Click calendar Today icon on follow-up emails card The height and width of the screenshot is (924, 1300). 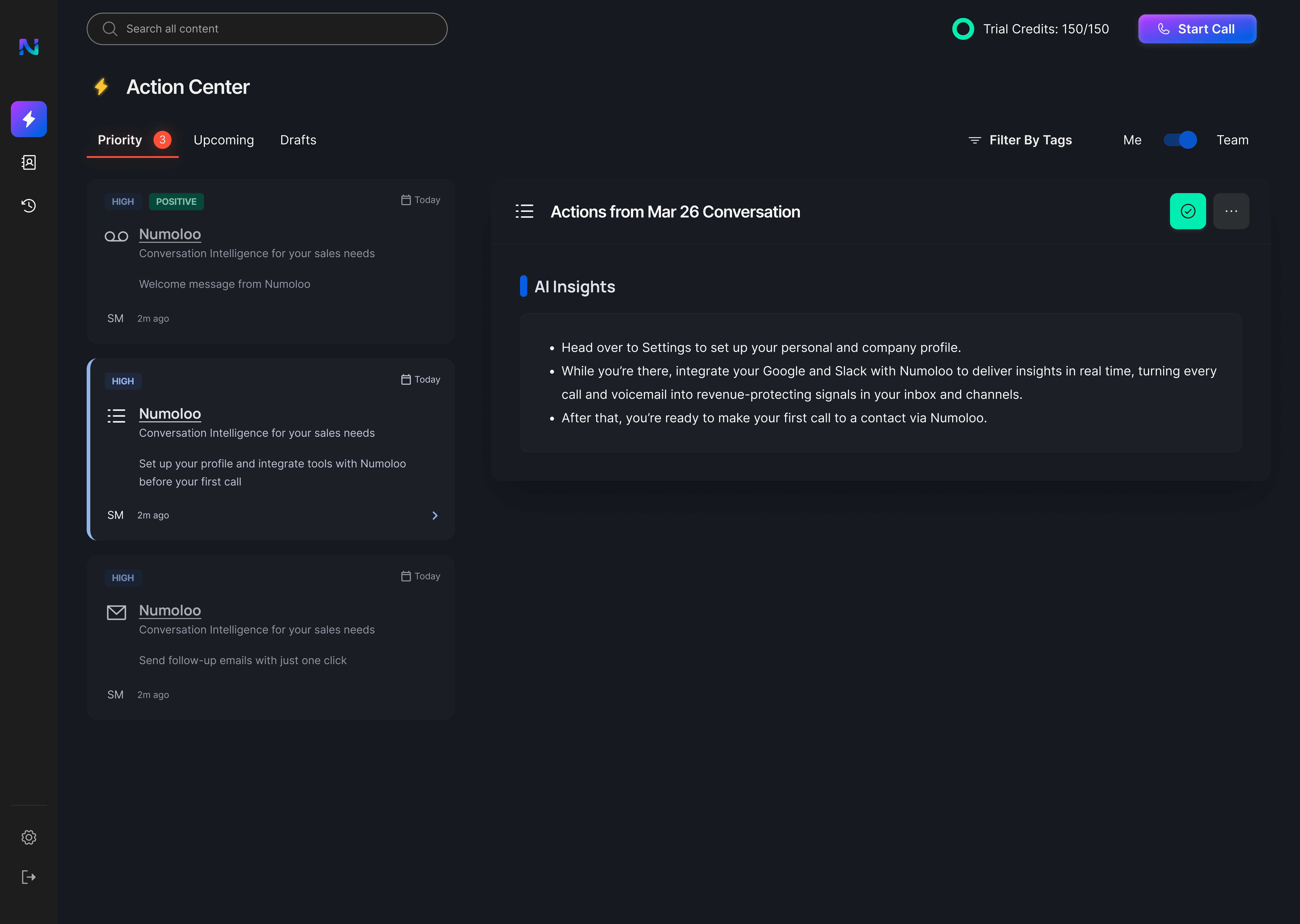(x=406, y=576)
